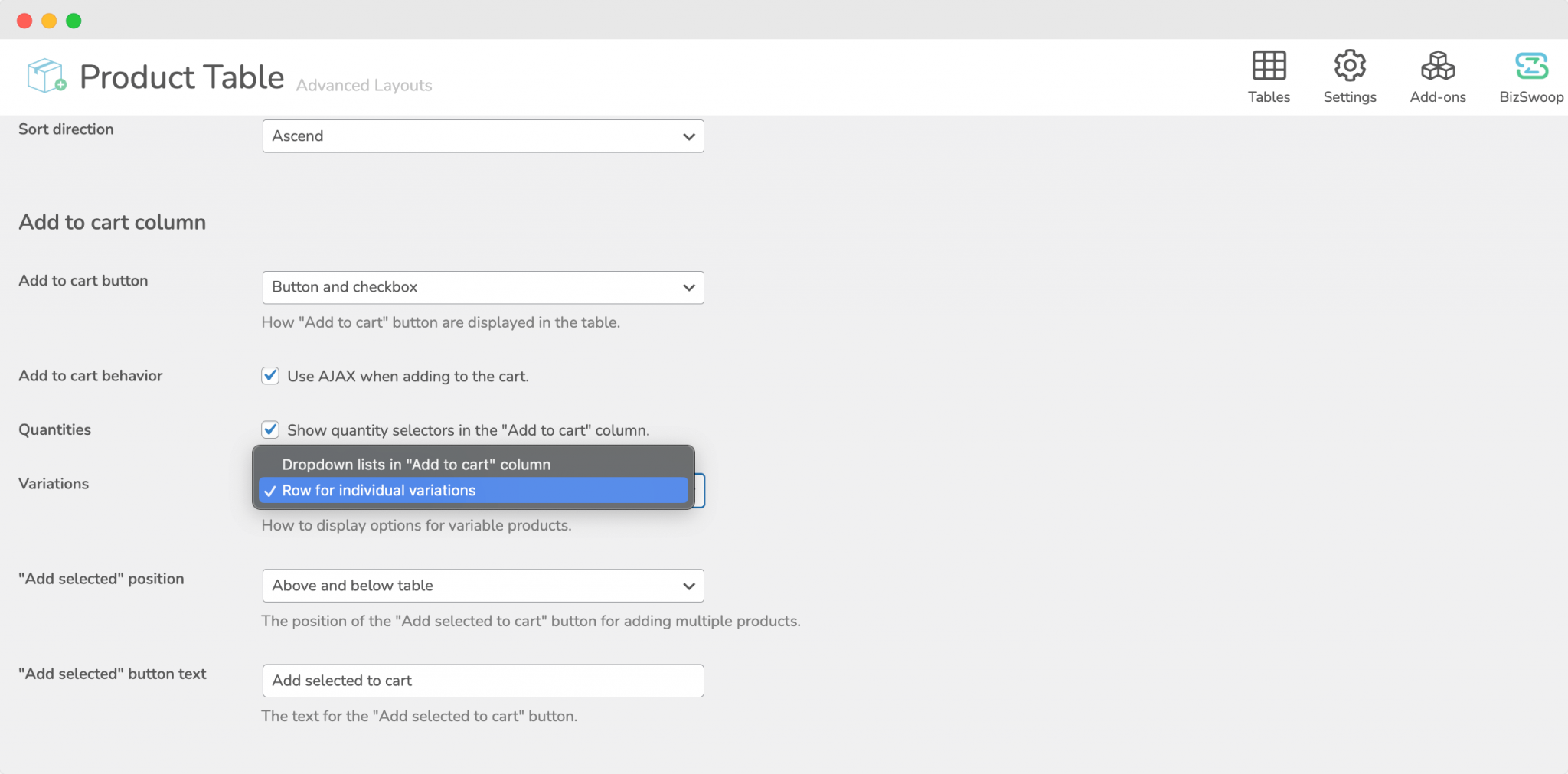Open the Sort direction dropdown
This screenshot has height=774, width=1568.
[x=482, y=136]
